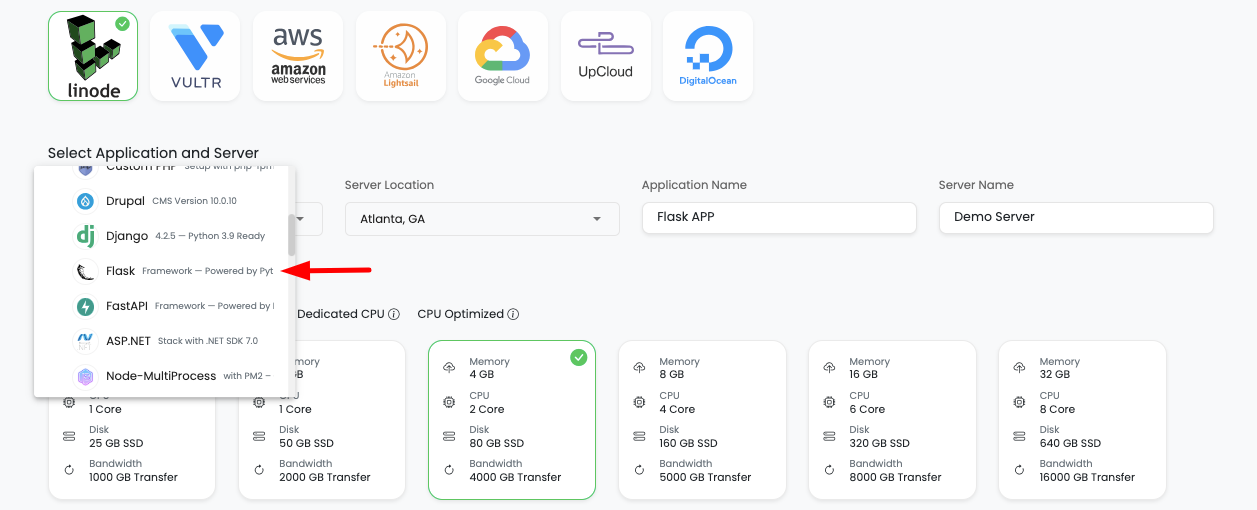Choose the DigitalOcean provider card
Image resolution: width=1257 pixels, height=510 pixels.
pos(708,57)
